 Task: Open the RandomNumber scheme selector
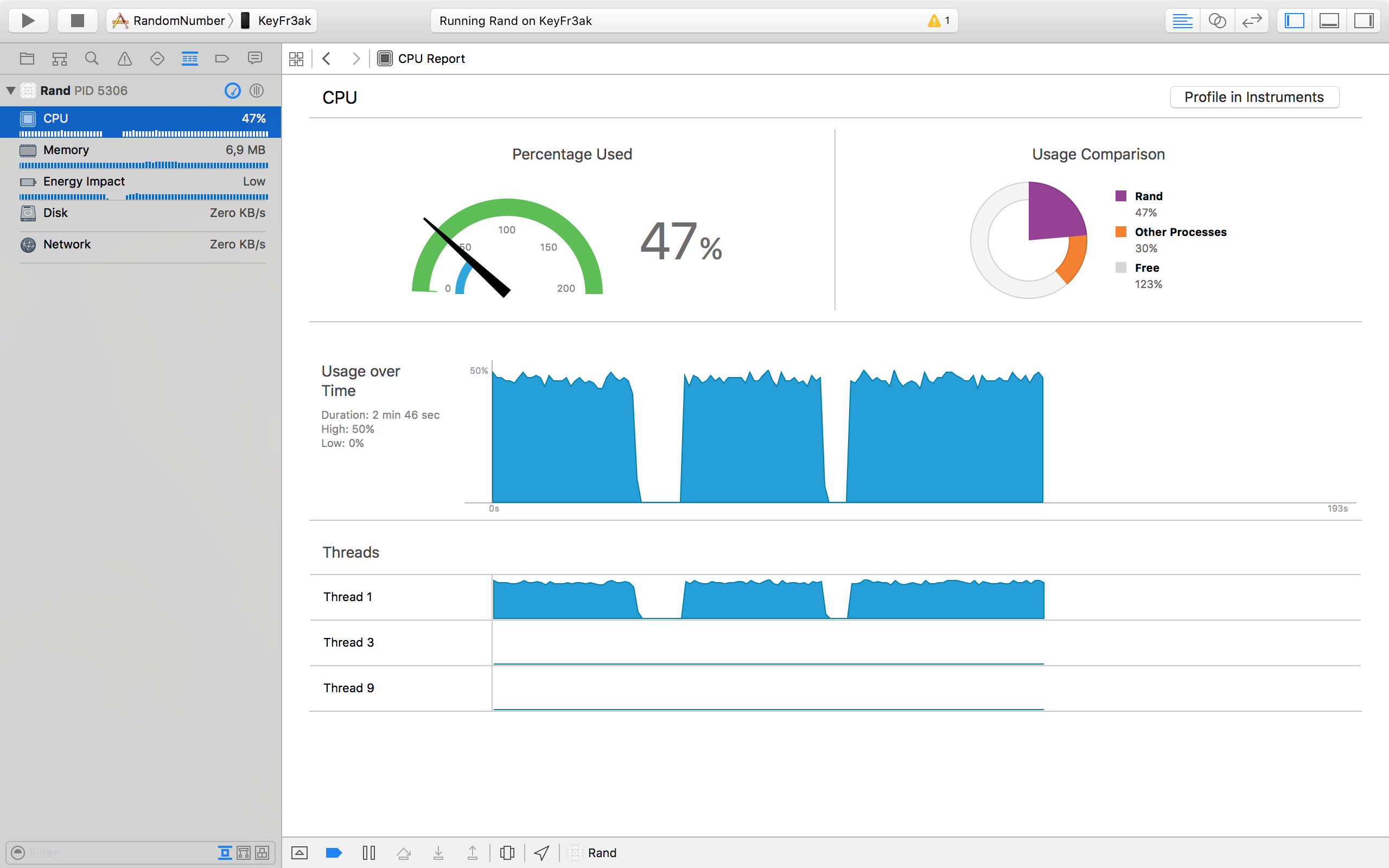point(169,21)
